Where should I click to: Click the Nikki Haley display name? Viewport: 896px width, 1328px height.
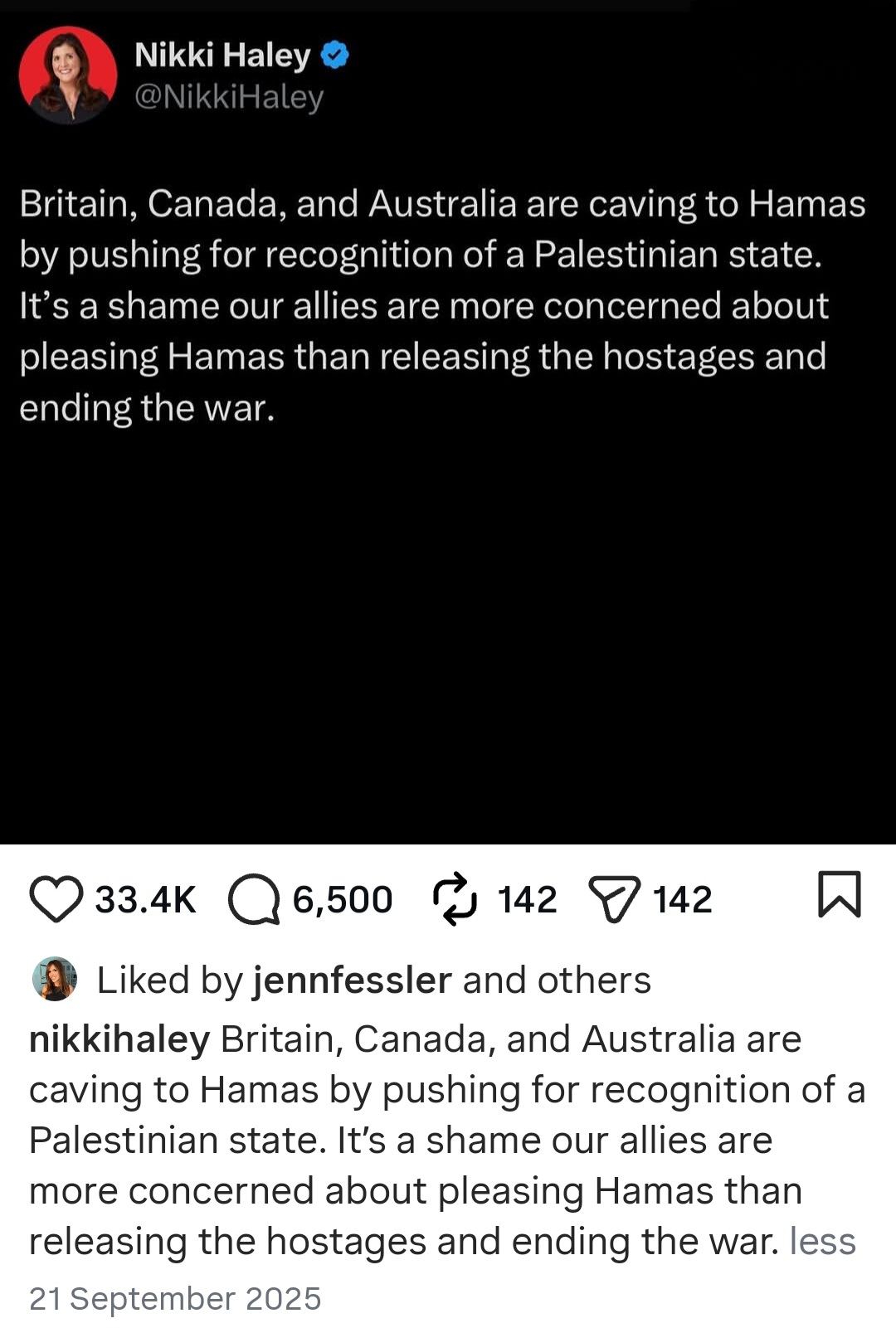coord(222,55)
